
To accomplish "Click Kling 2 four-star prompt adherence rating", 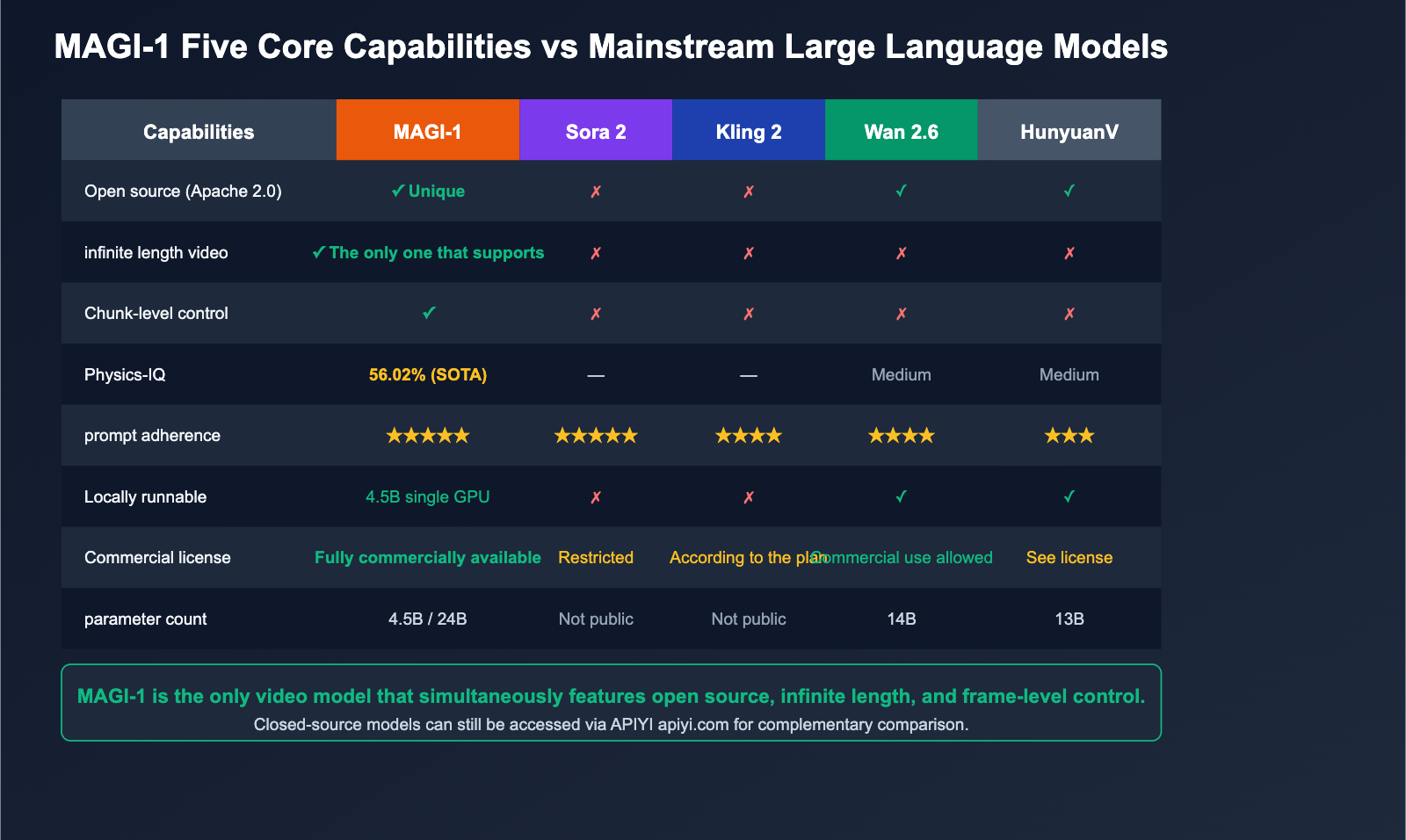I will point(749,436).
